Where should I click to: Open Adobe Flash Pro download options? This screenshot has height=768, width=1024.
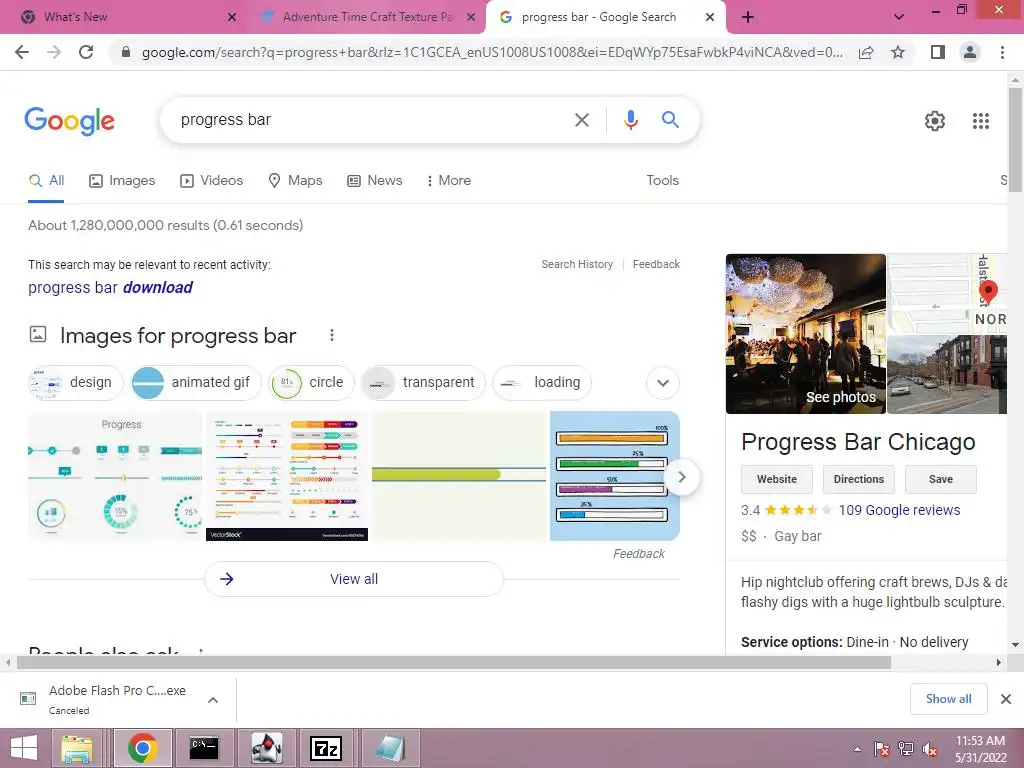click(x=213, y=700)
